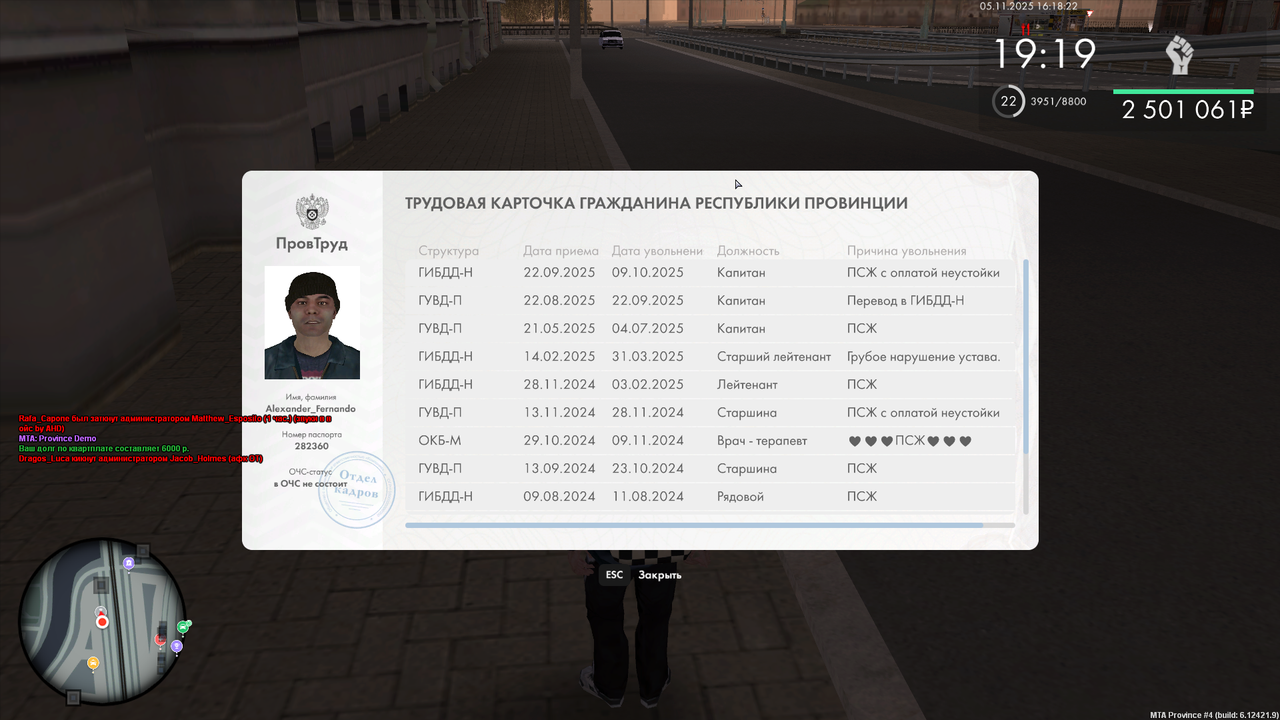Click the horizontal scrollbar under the table
Screen dimensions: 1280x720
coord(694,525)
